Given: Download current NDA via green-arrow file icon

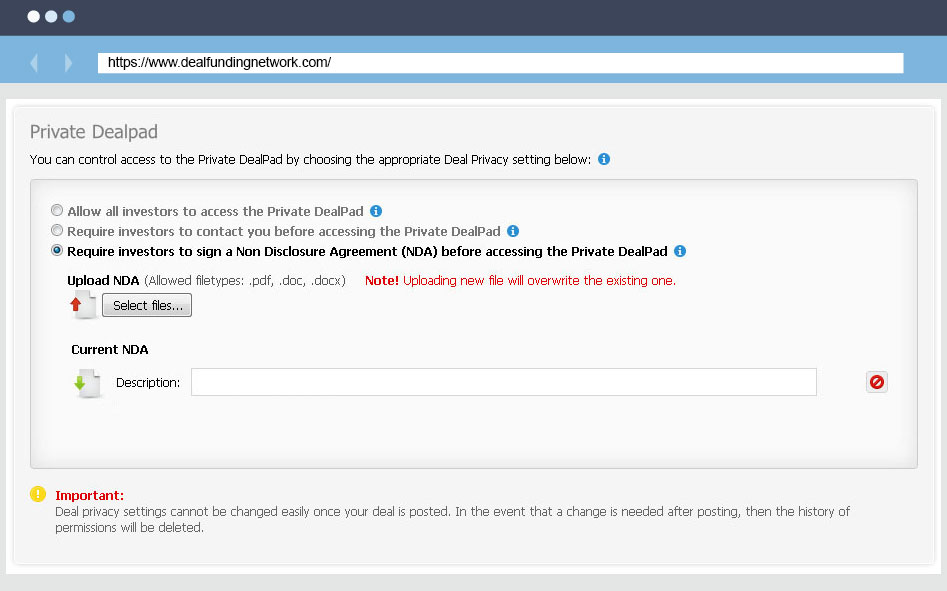Looking at the screenshot, I should pyautogui.click(x=88, y=383).
